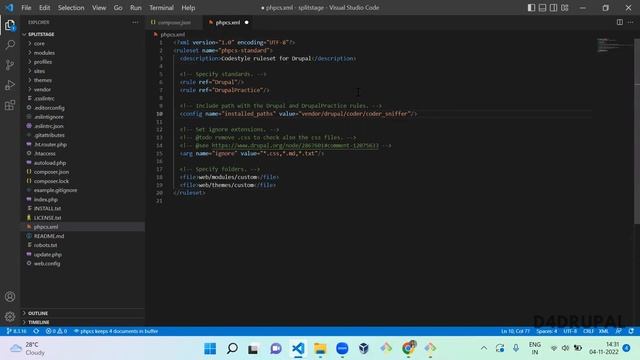Open the Source Control view
Viewport: 640px width, 360px height.
10,64
